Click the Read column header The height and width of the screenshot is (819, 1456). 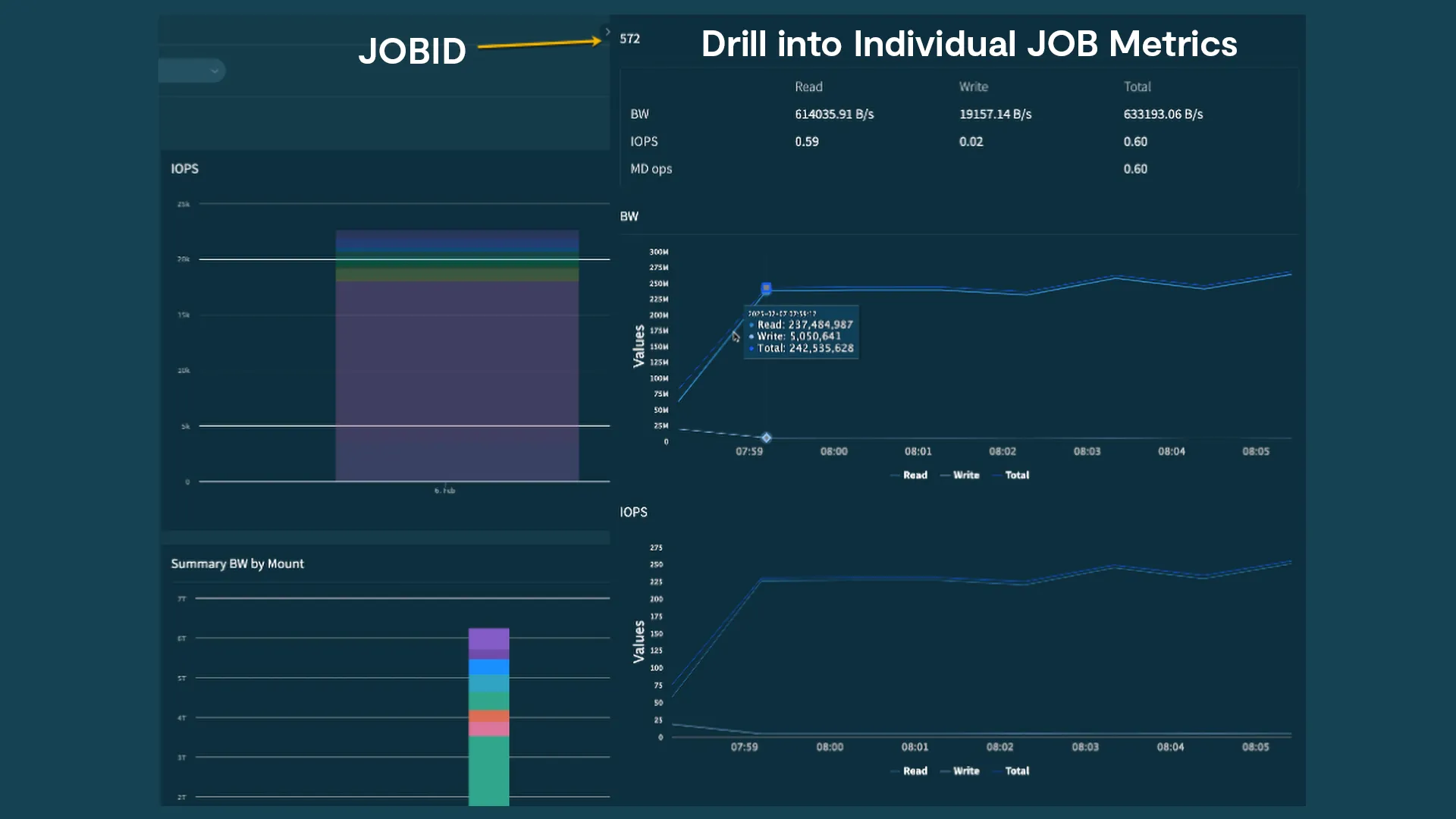point(808,87)
